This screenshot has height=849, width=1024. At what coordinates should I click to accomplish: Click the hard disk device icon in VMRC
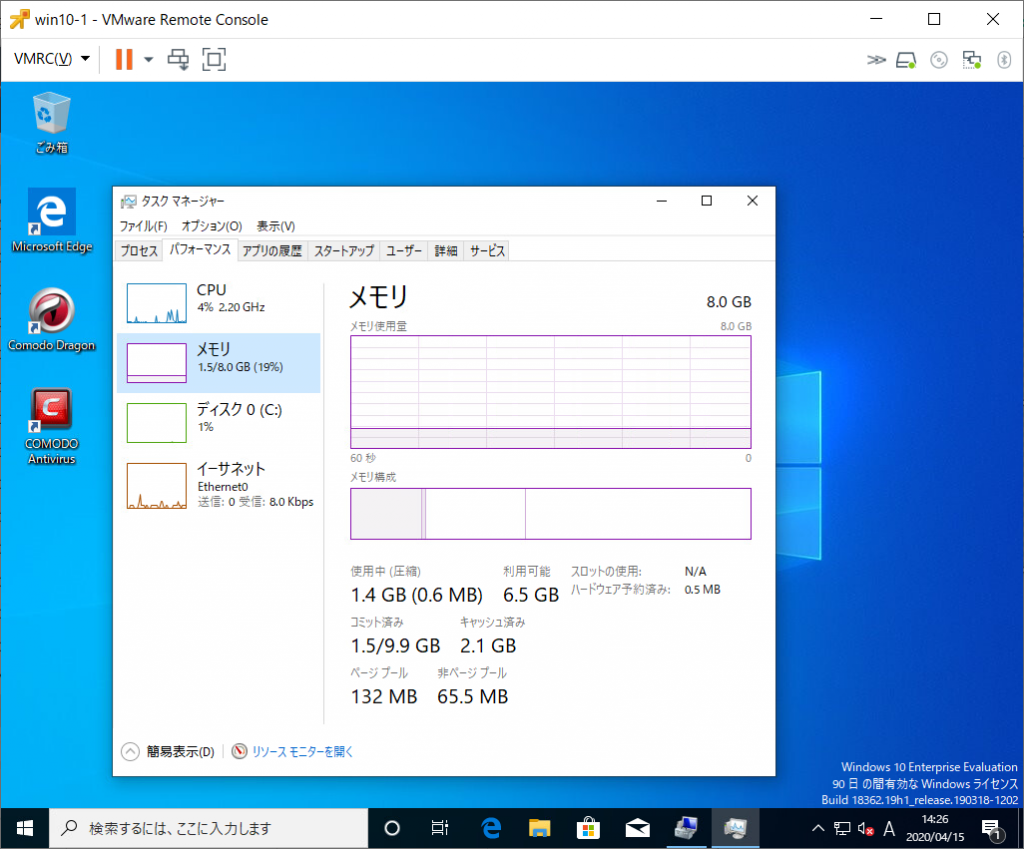[906, 60]
